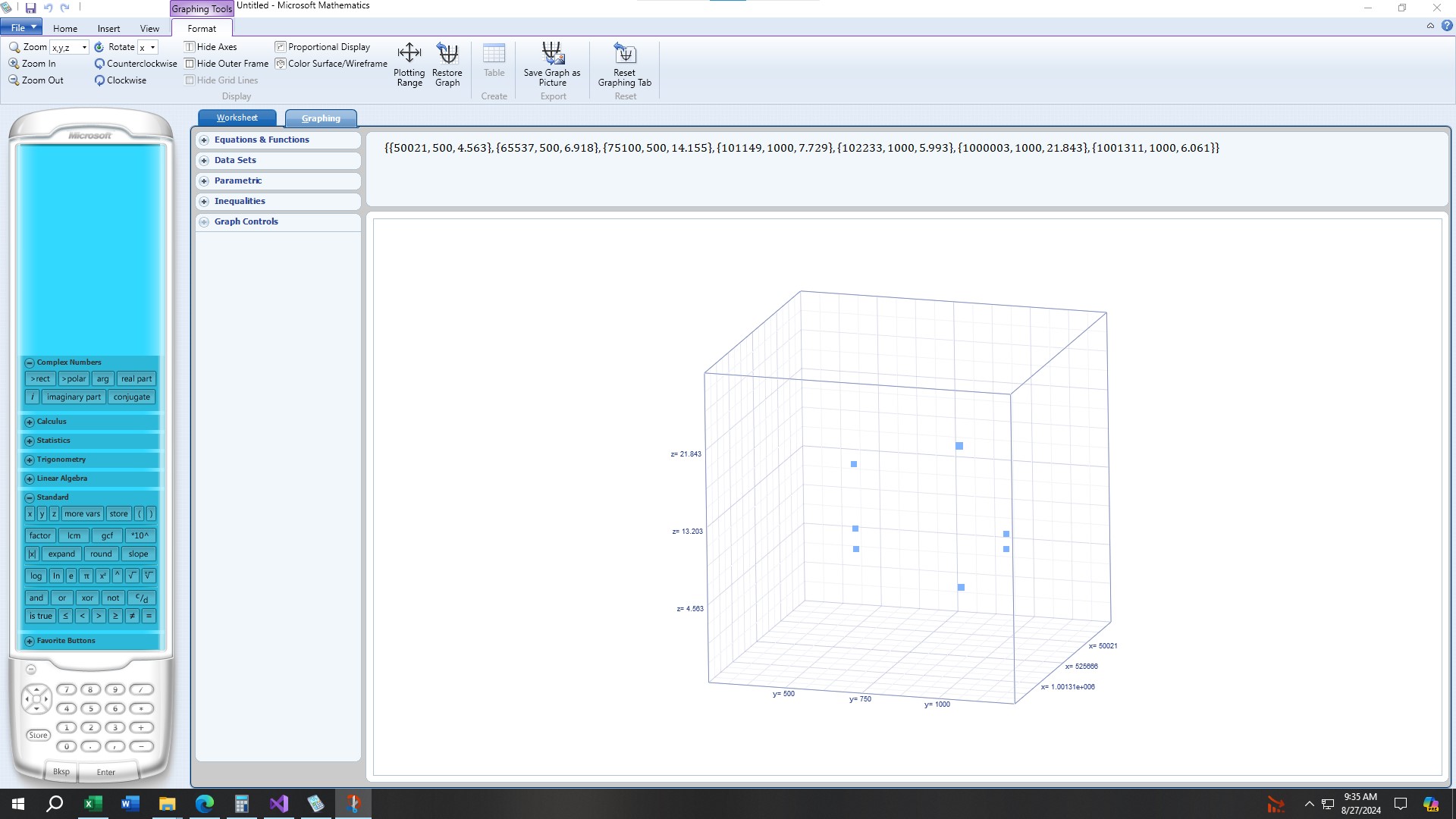Expand the Equations & Functions section
The height and width of the screenshot is (819, 1456).
204,140
